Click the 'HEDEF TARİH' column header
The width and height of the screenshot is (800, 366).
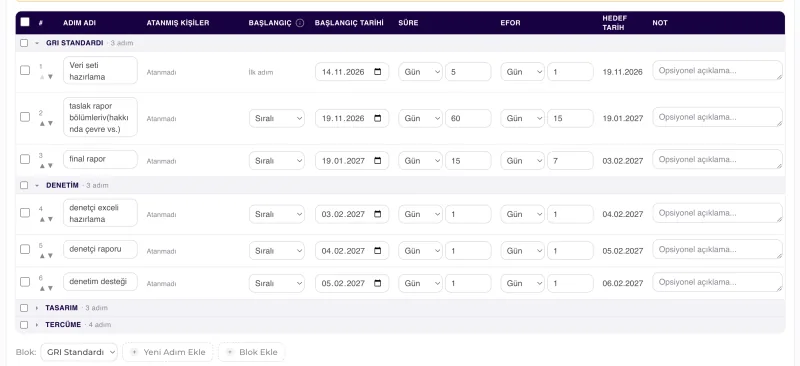click(x=614, y=23)
